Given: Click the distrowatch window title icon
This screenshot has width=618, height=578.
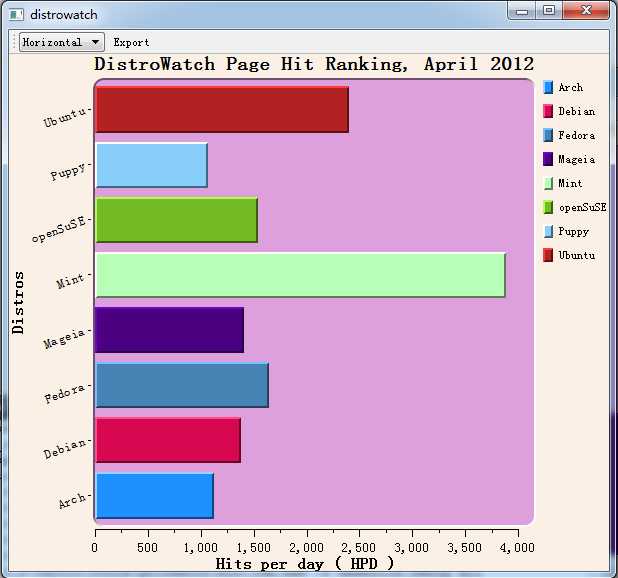Looking at the screenshot, I should [16, 15].
